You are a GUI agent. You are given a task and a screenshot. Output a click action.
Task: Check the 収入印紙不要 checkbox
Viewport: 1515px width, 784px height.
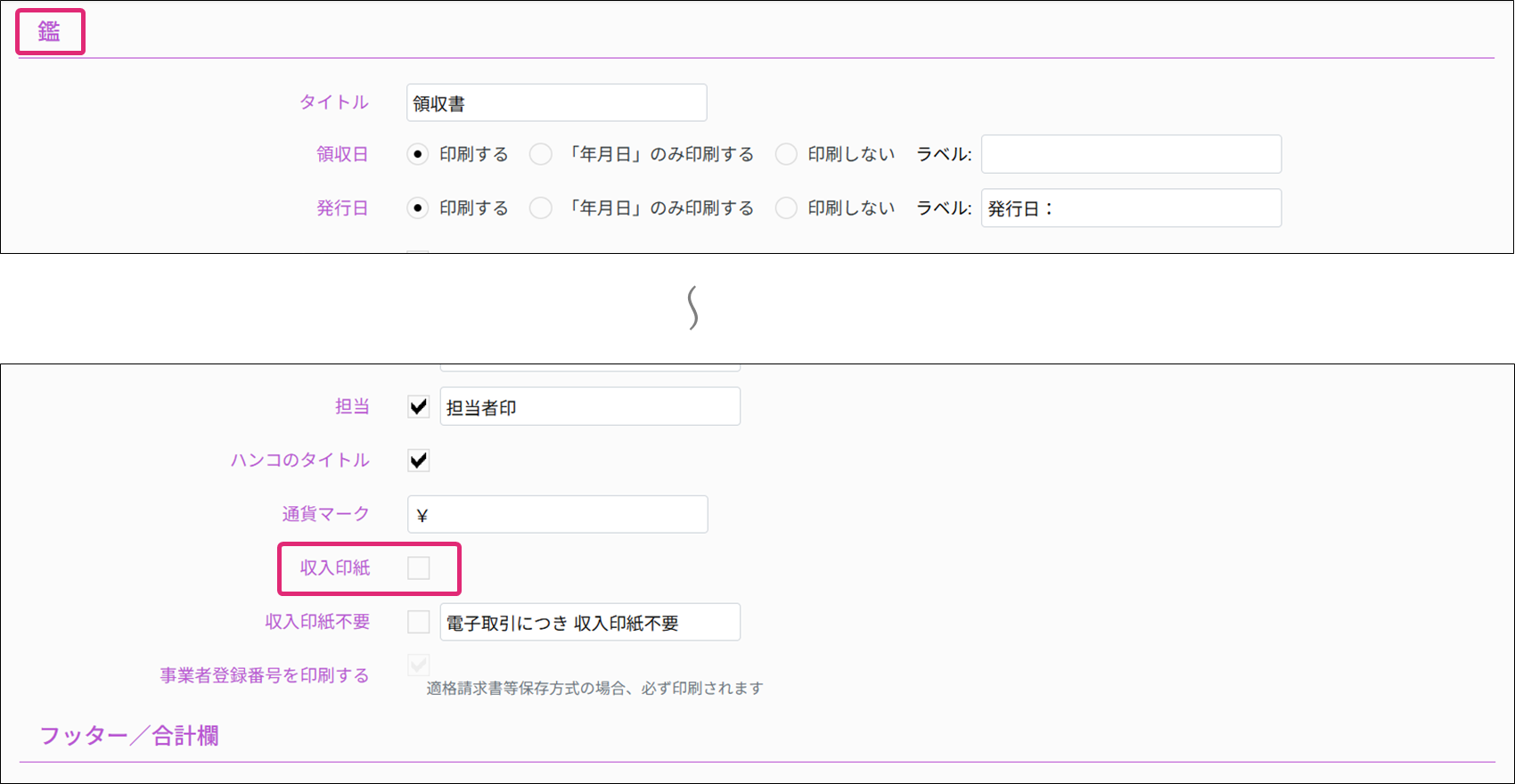coord(418,622)
